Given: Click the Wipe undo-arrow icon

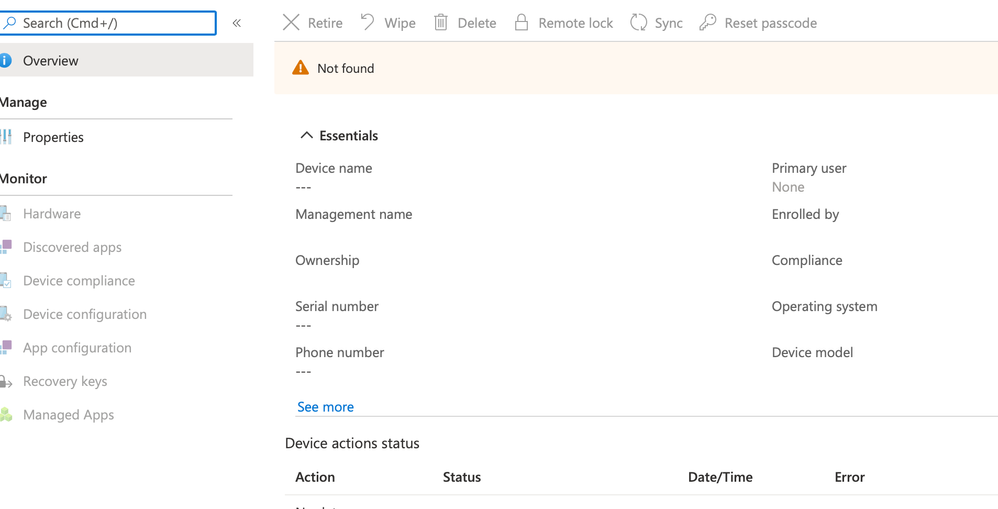Looking at the screenshot, I should (x=368, y=22).
